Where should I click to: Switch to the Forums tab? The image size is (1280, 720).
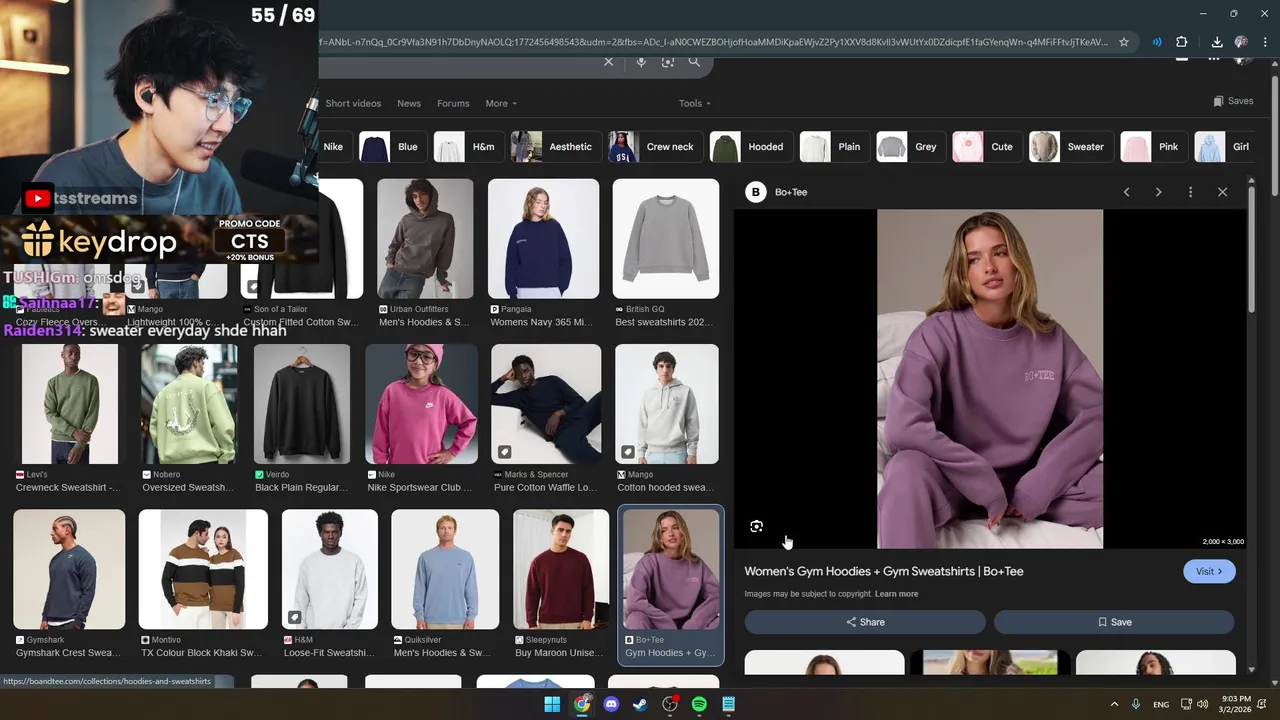pos(453,103)
